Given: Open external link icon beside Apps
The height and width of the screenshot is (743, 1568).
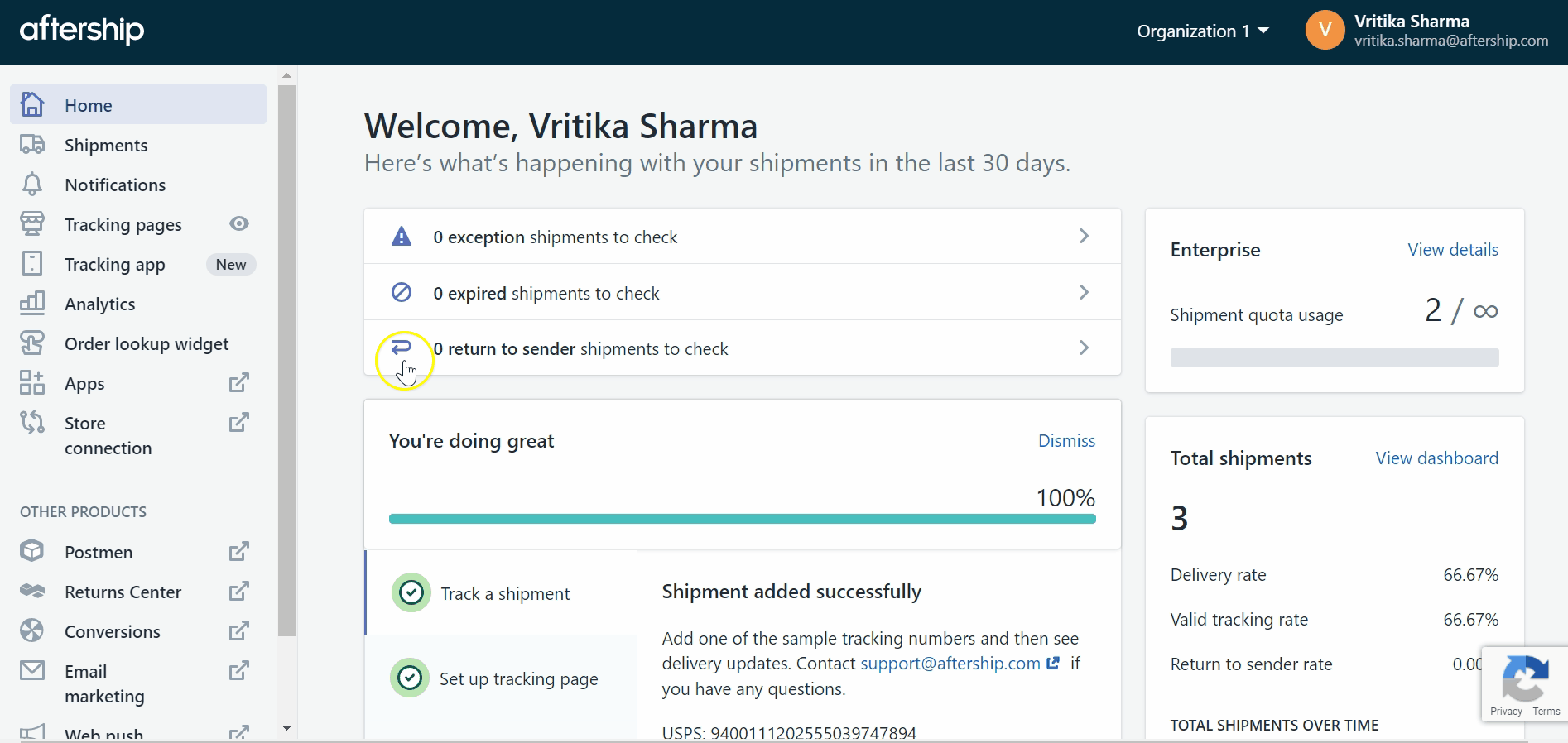Looking at the screenshot, I should [238, 383].
